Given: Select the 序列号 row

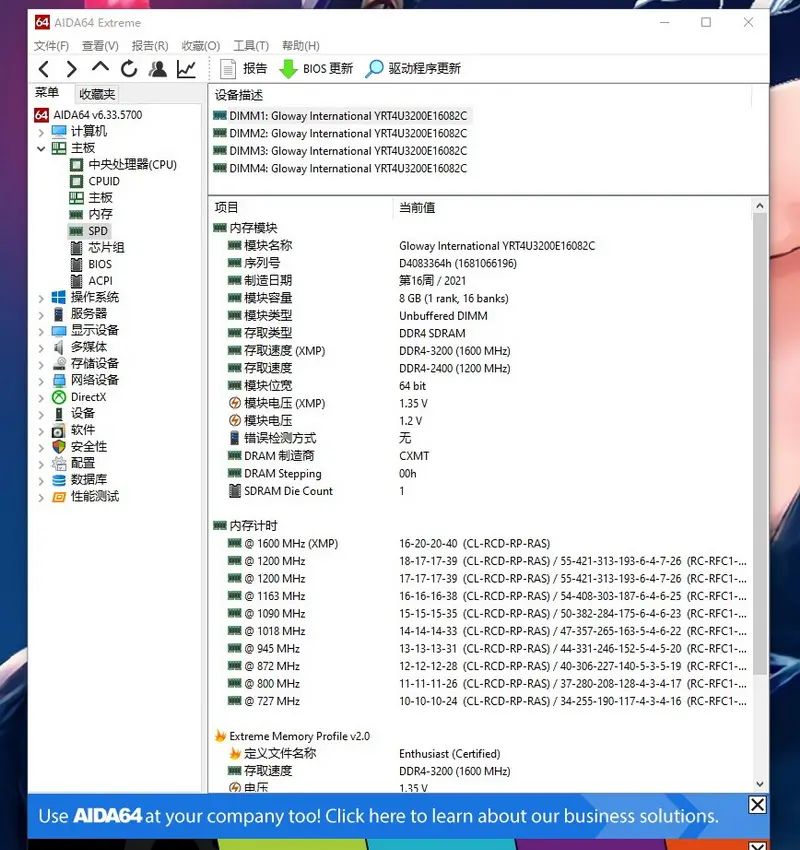Looking at the screenshot, I should click(480, 263).
